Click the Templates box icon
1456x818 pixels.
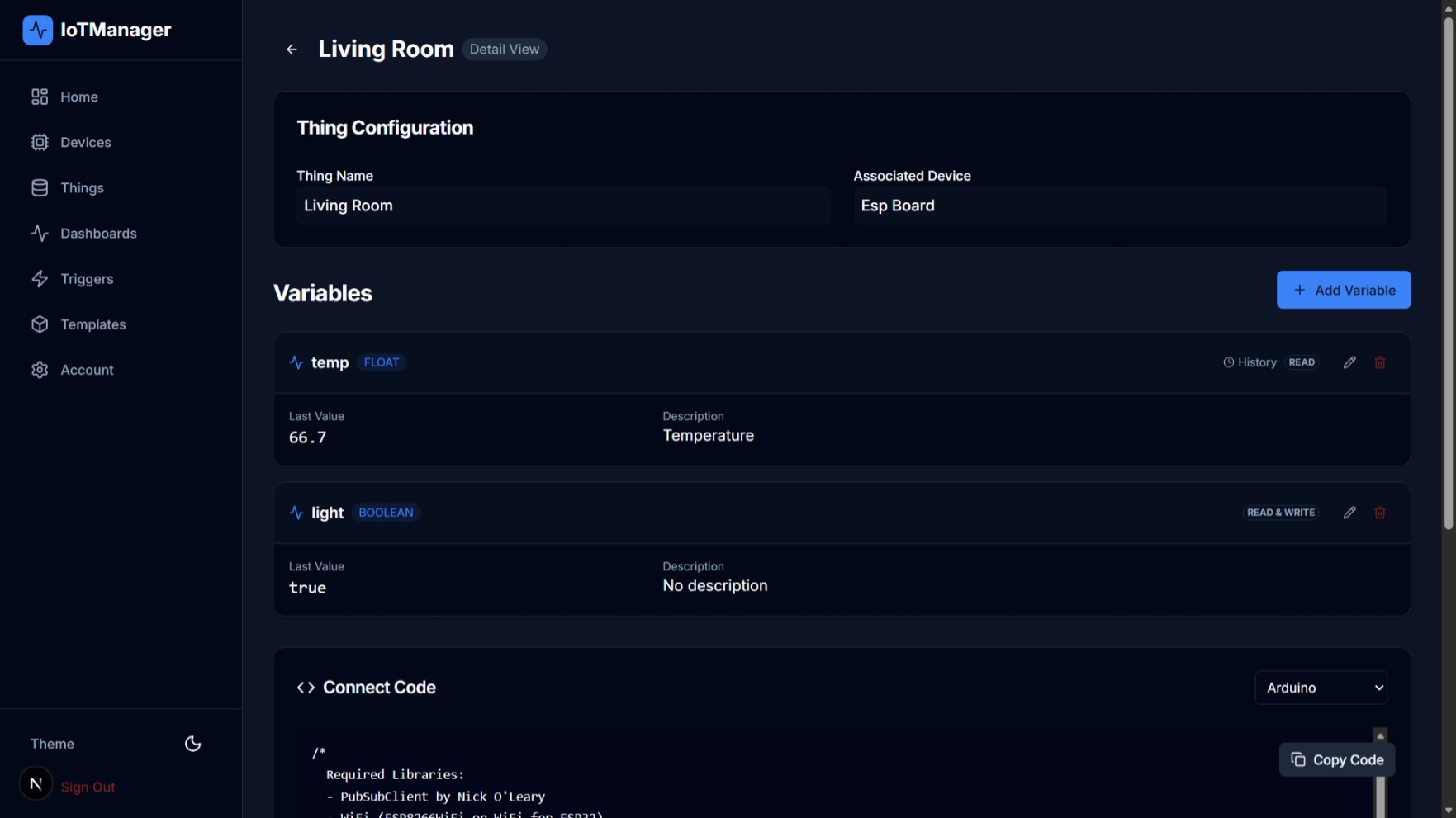(x=40, y=324)
